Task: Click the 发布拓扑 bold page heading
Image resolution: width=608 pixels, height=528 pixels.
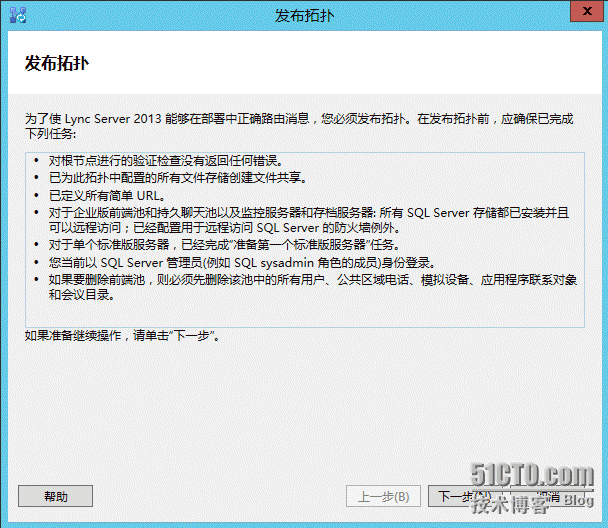Action: tap(57, 63)
